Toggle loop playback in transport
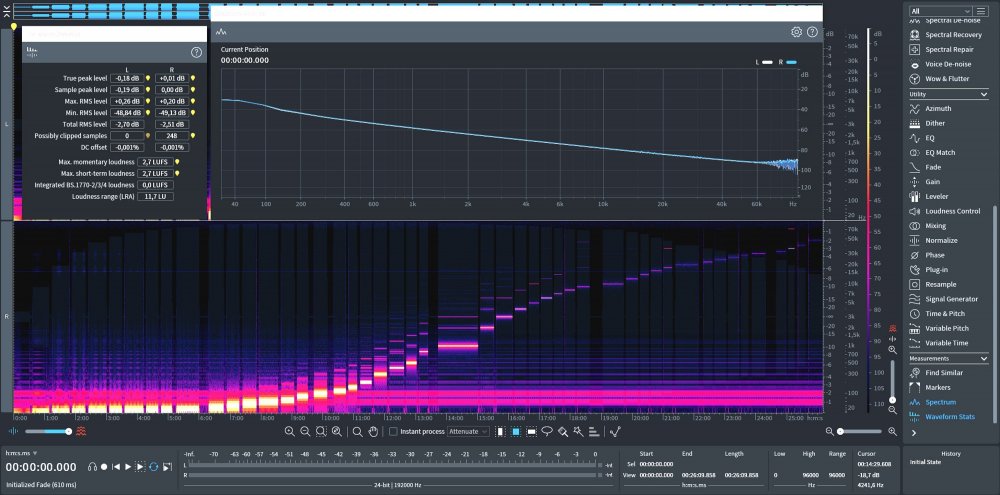Viewport: 1000px width, 495px height. point(153,467)
